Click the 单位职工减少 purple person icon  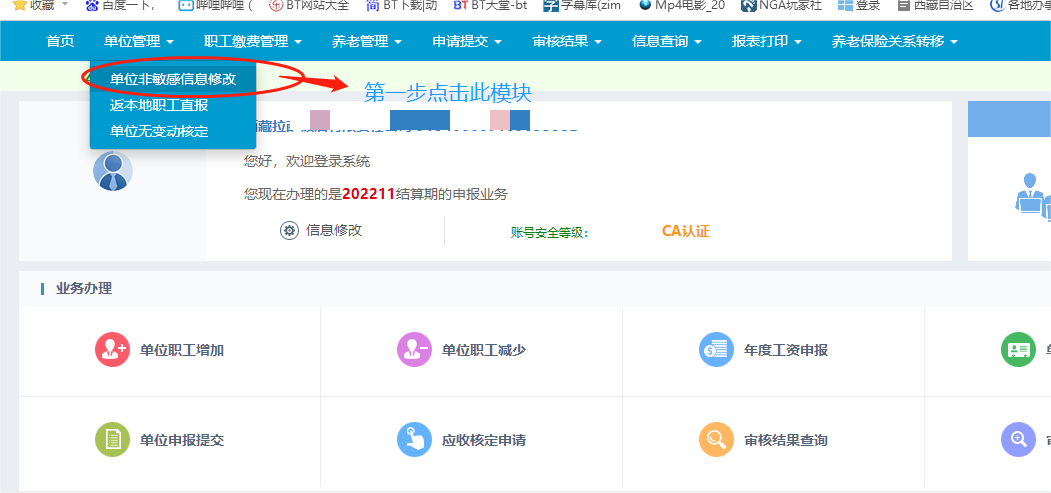pos(413,350)
